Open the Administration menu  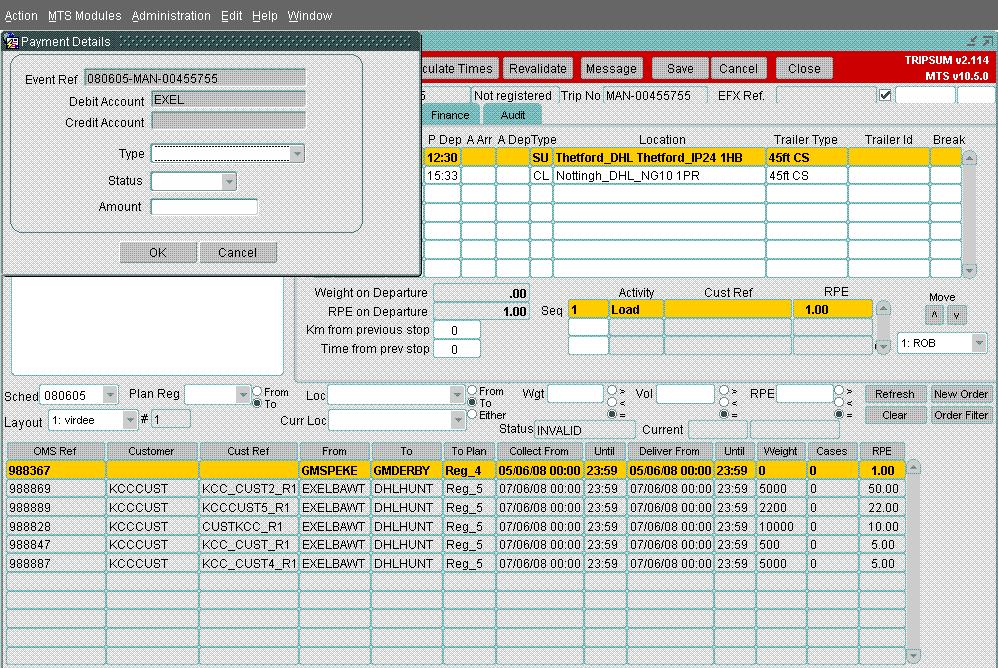point(171,16)
